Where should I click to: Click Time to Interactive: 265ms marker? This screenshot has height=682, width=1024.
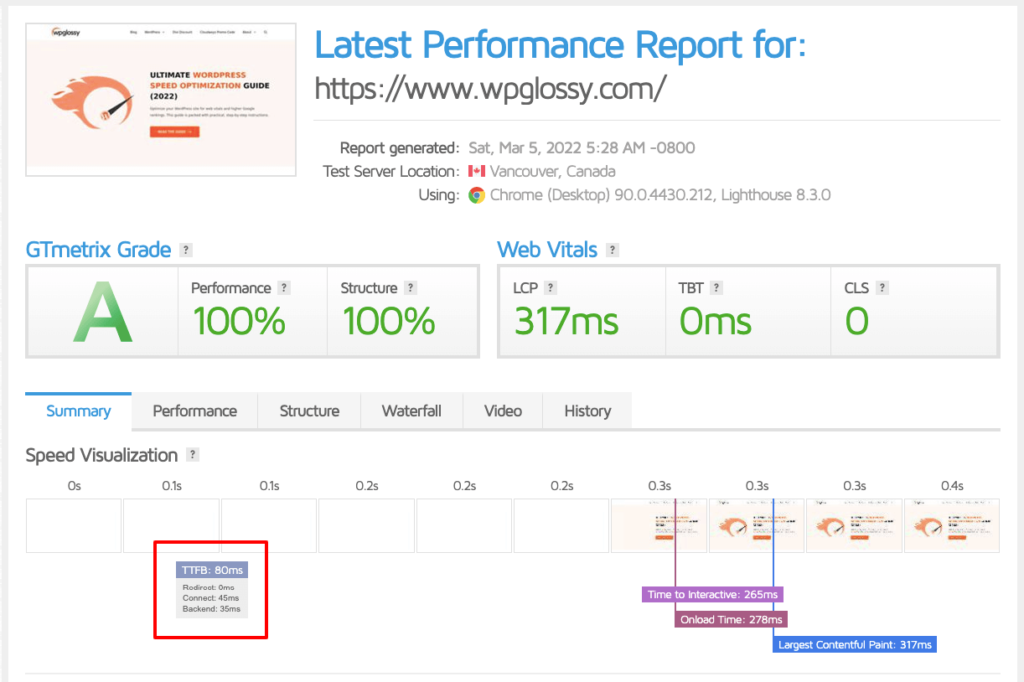tap(712, 594)
